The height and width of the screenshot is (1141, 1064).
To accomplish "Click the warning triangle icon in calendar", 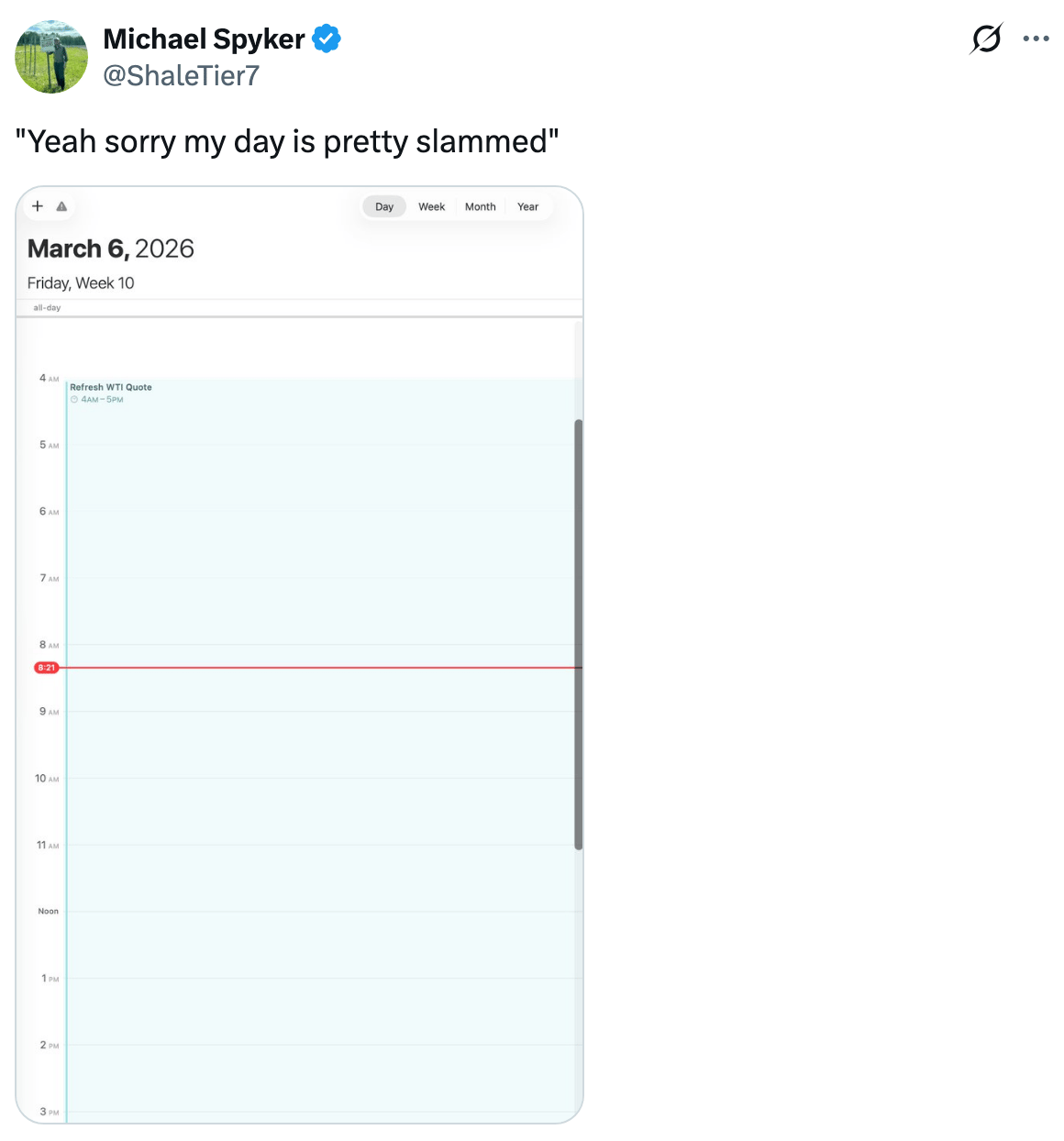I will [61, 206].
